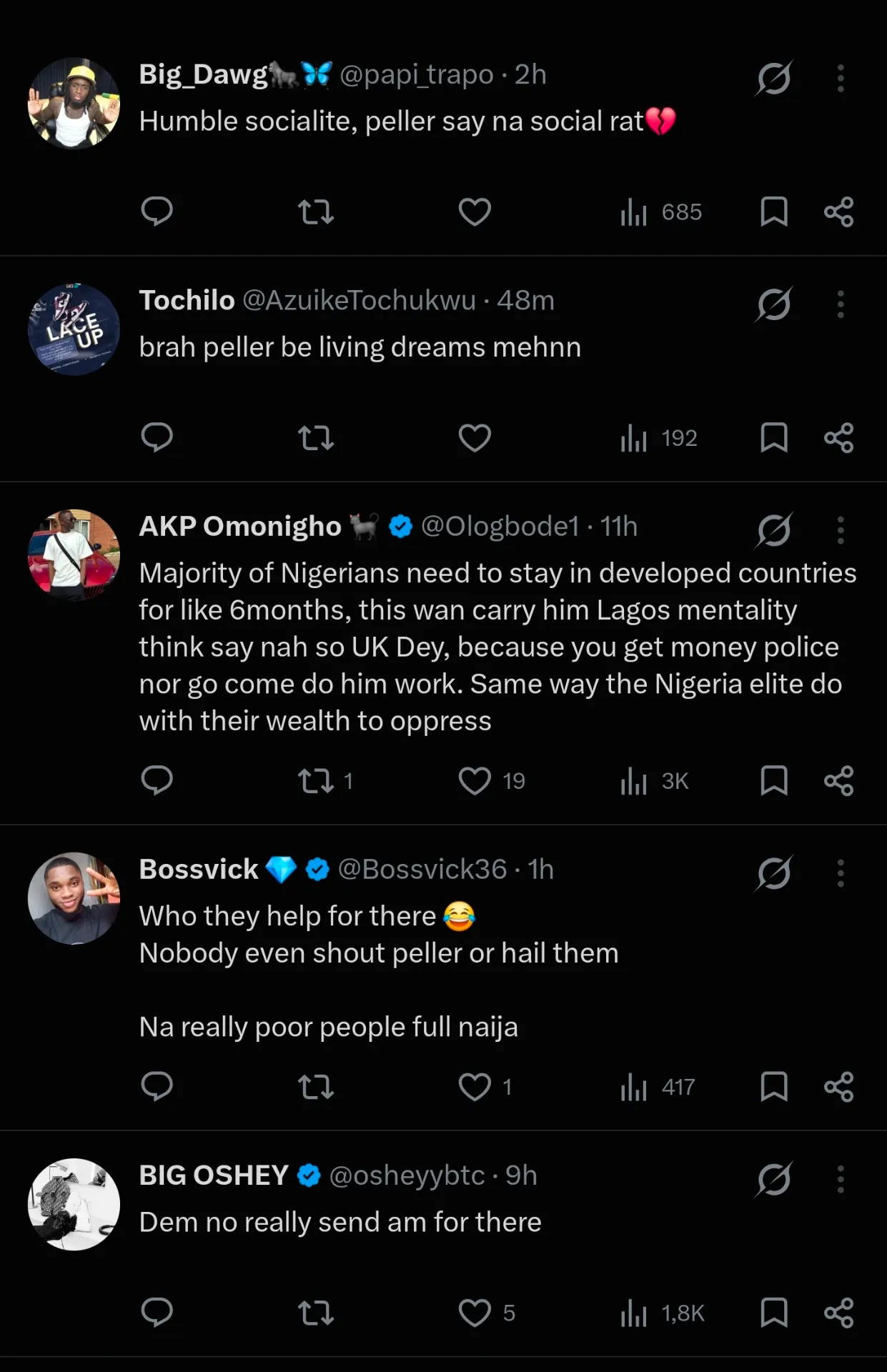Share BIG OSHEY's tweet
This screenshot has width=887, height=1372.
838,1313
